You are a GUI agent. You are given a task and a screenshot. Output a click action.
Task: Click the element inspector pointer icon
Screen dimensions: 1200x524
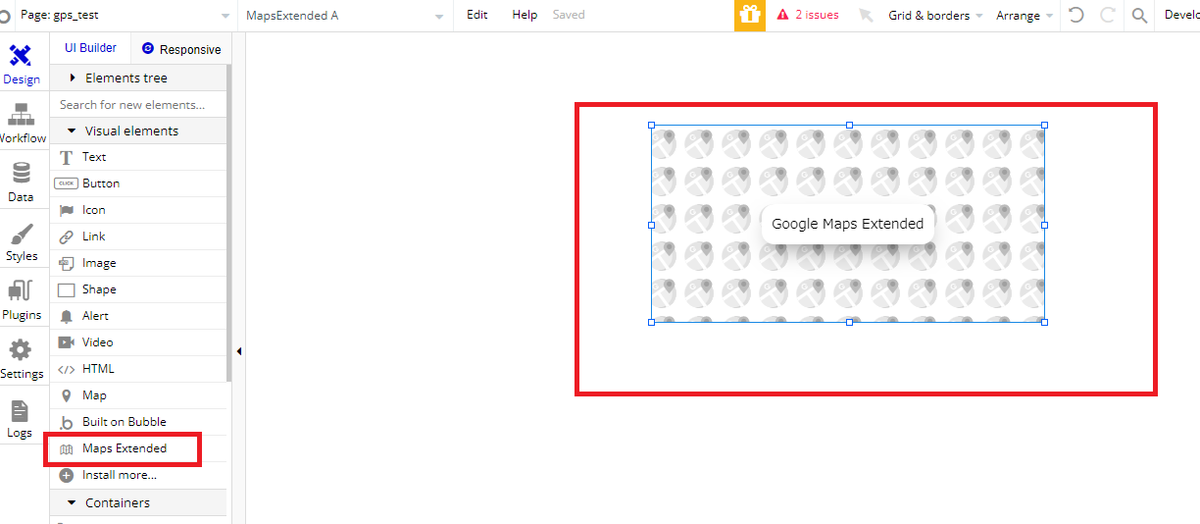click(865, 15)
